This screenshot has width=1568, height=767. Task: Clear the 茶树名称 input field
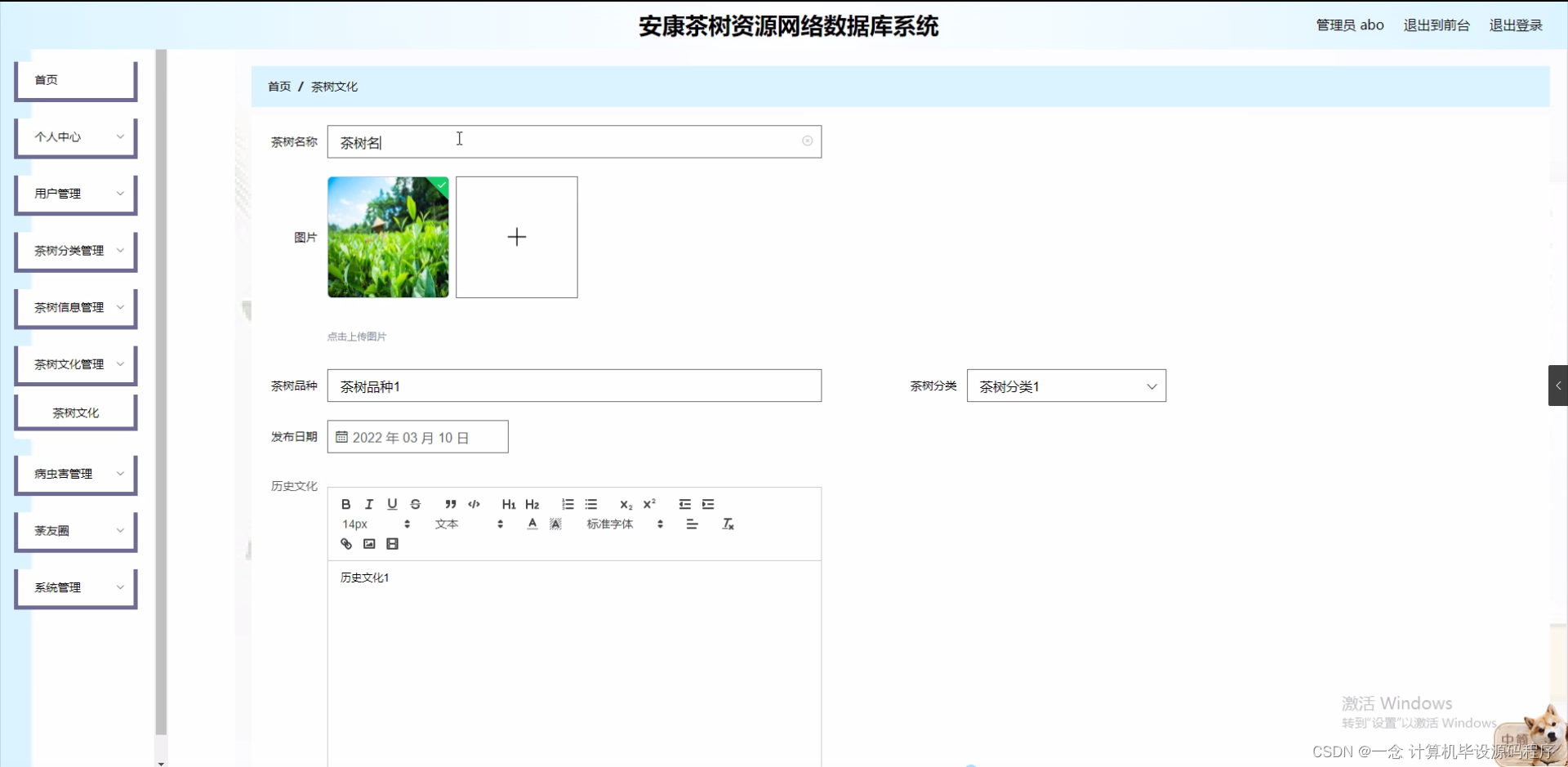tap(807, 141)
